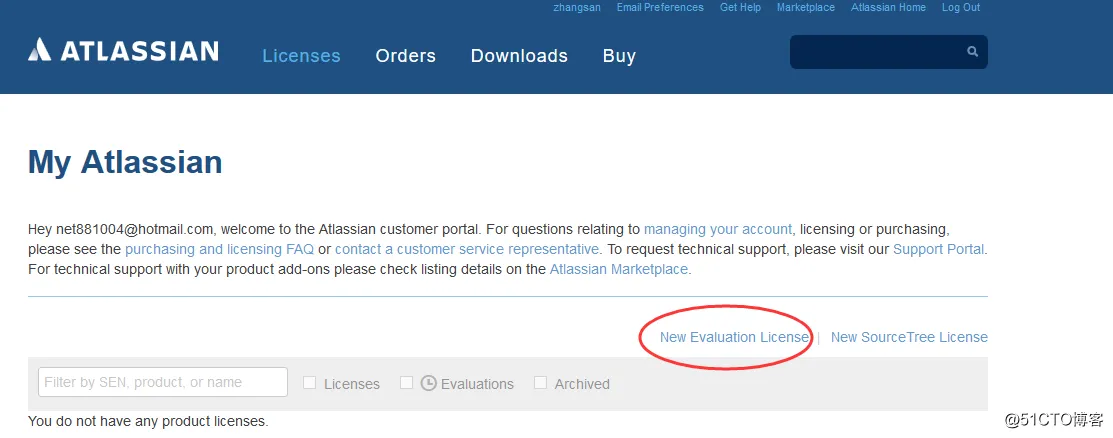The image size is (1113, 438).
Task: Open the Licenses tab
Action: tap(301, 56)
